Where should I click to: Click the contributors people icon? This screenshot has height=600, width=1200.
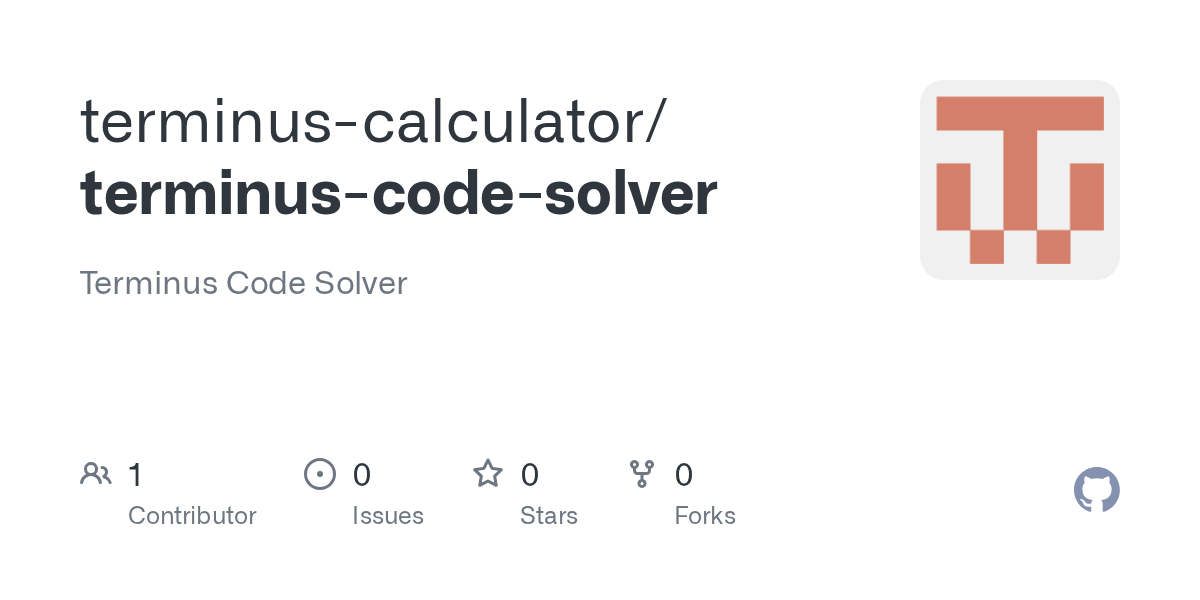point(96,474)
